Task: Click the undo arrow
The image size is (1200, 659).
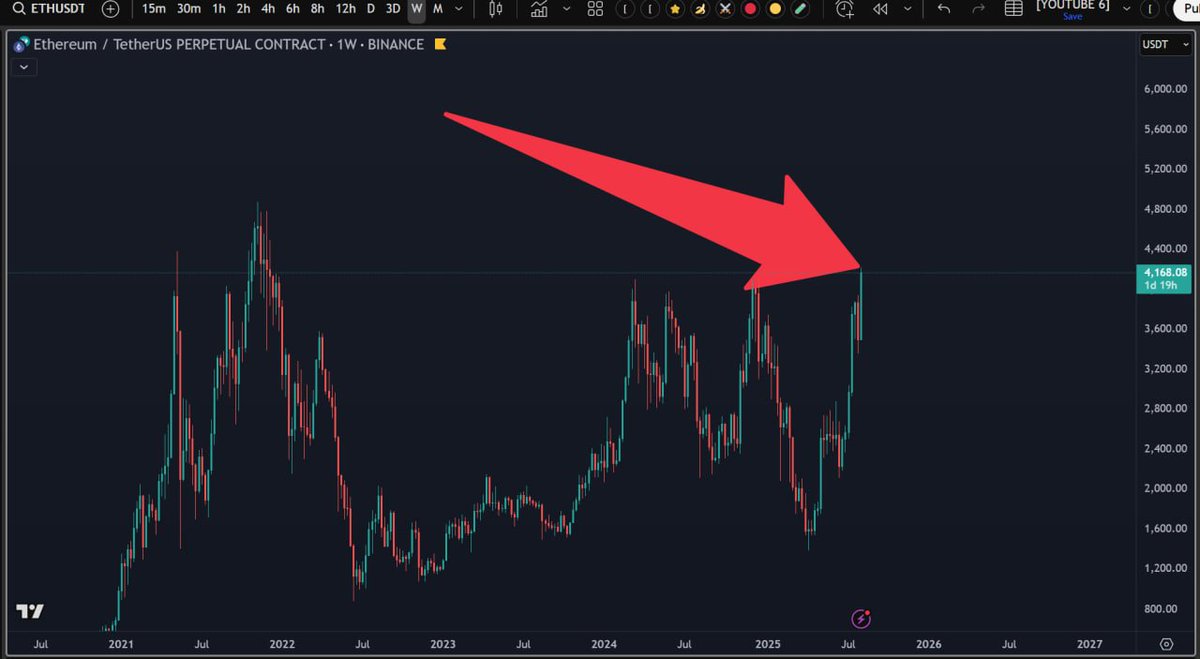Action: pyautogui.click(x=942, y=10)
